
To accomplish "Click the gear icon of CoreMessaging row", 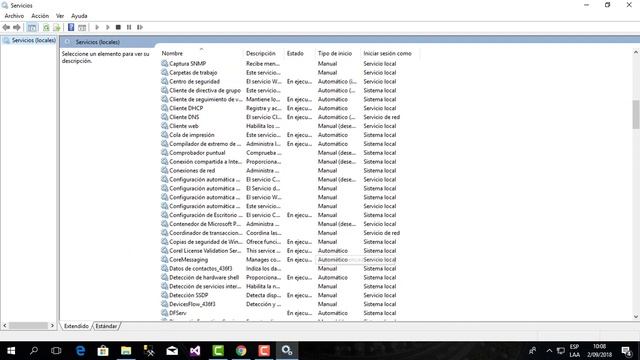I will click(164, 260).
